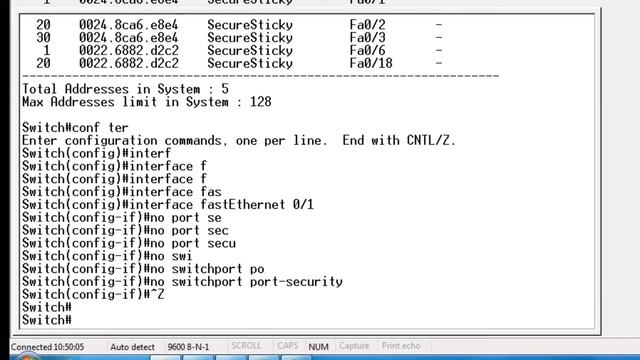Click the Fa0/18 port entry
Screen dimensions: 640x360
point(371,63)
